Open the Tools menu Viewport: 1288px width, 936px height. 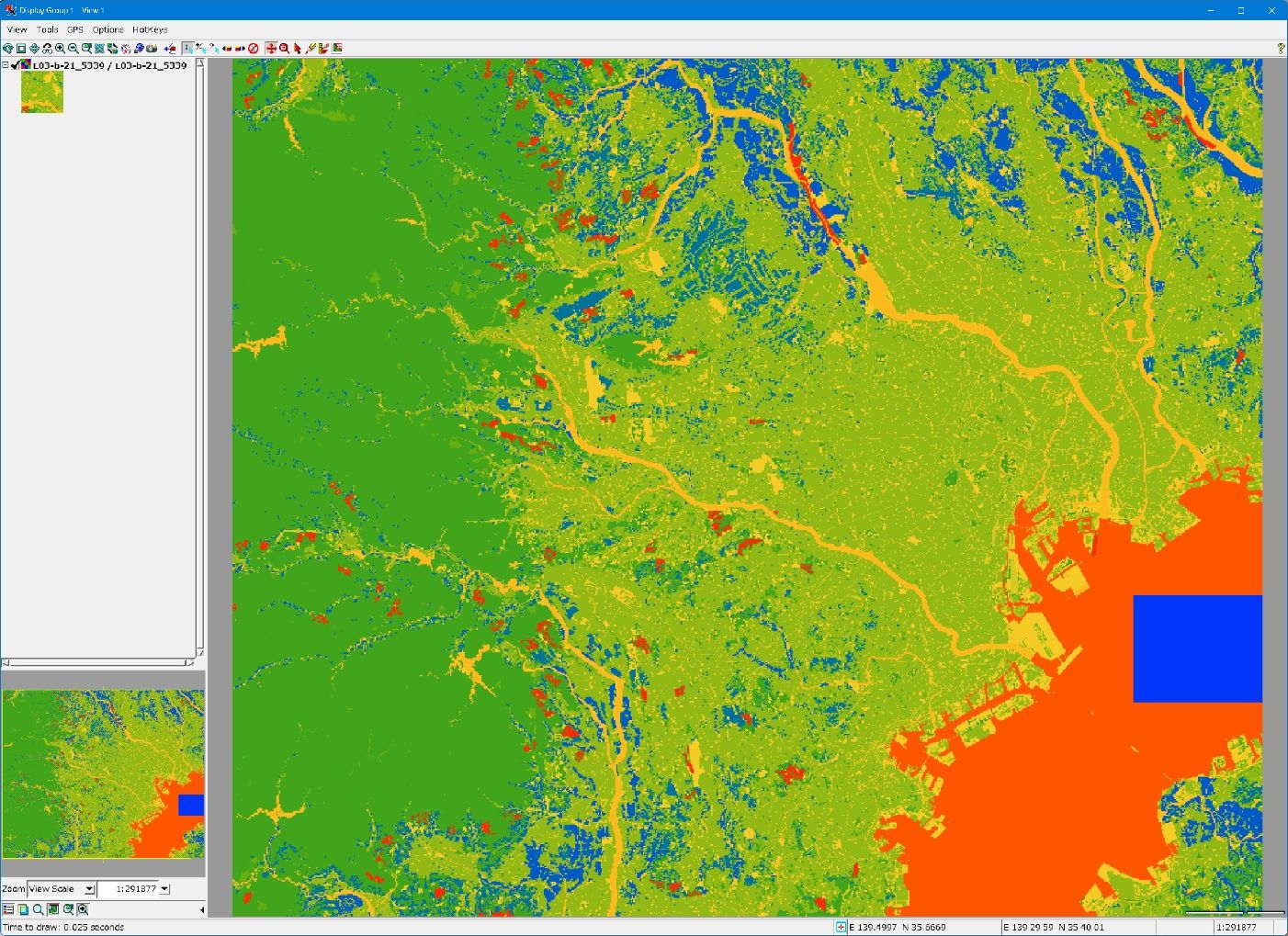tap(47, 29)
